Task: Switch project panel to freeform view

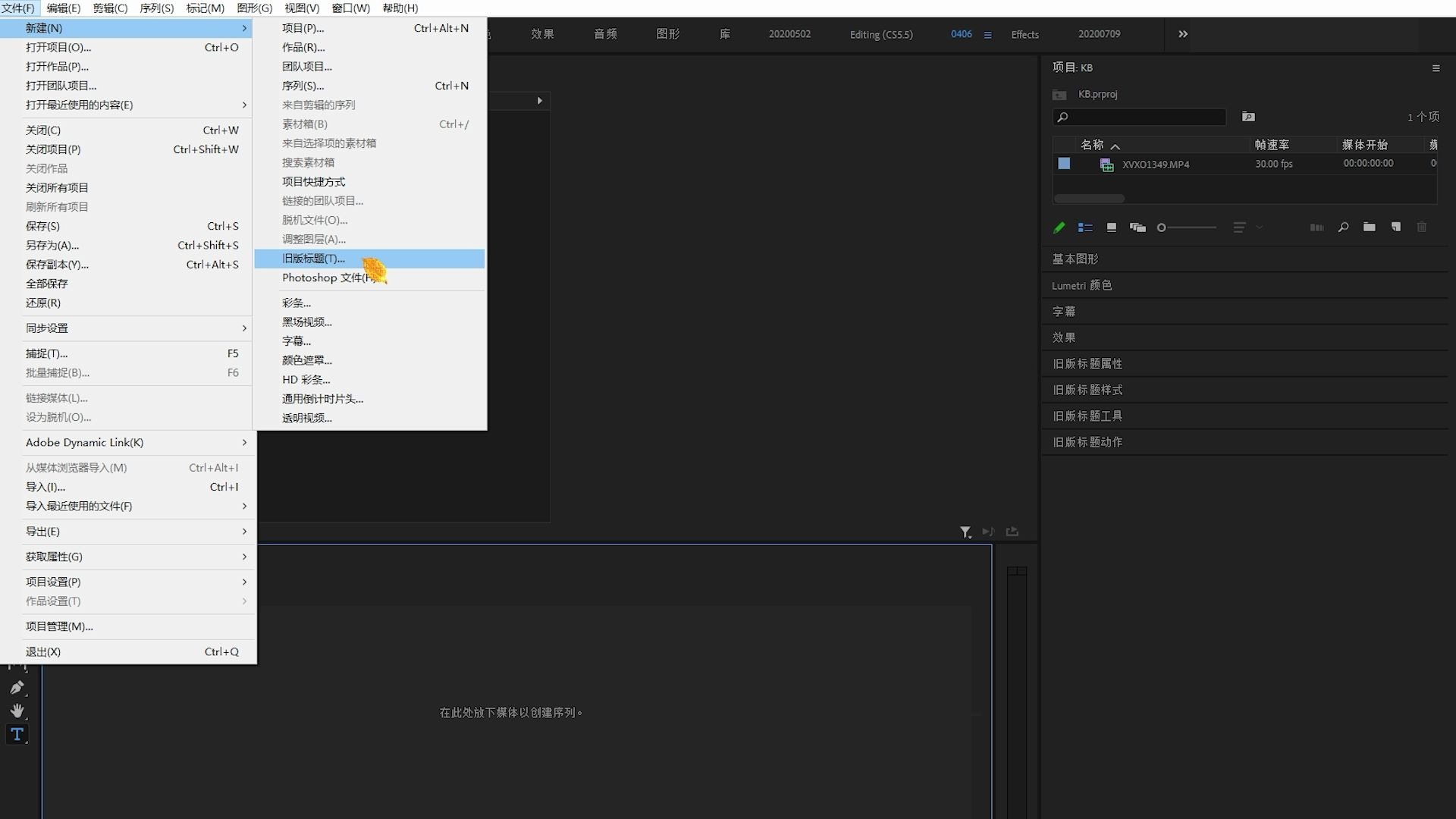Action: (x=1137, y=227)
